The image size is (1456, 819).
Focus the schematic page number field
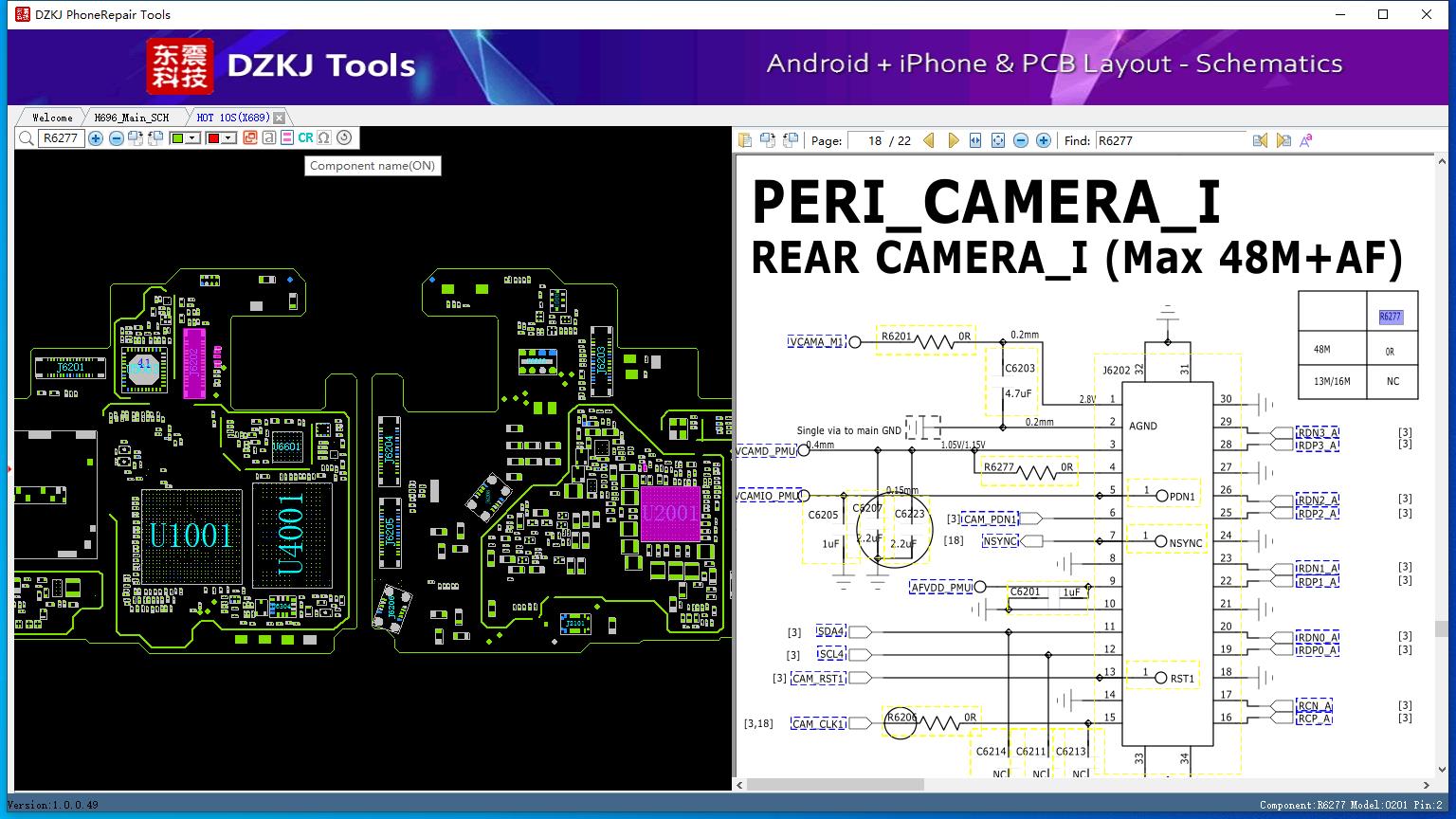pyautogui.click(x=864, y=140)
